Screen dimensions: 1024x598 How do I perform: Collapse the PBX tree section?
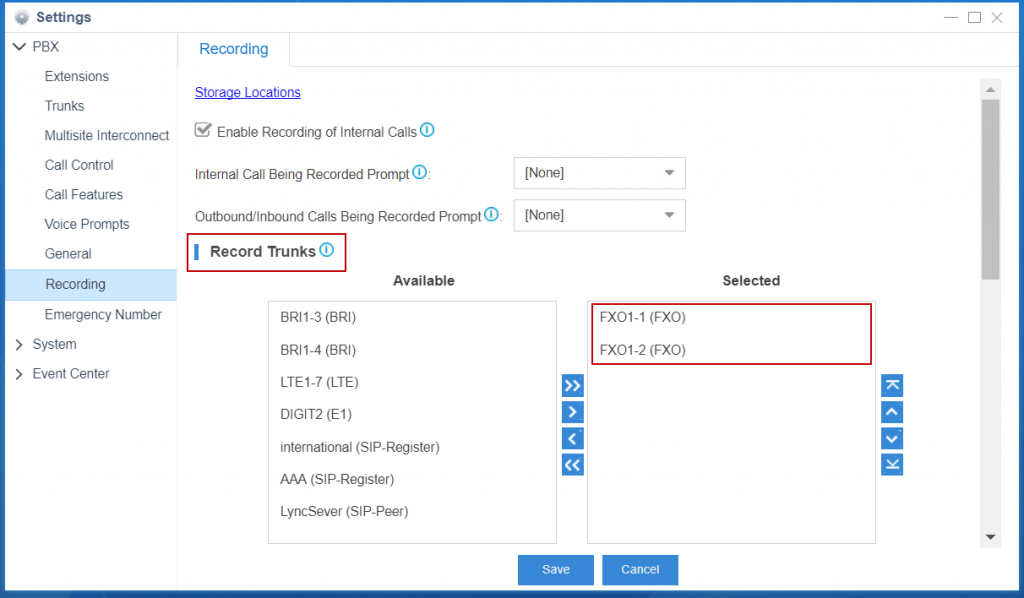point(20,47)
